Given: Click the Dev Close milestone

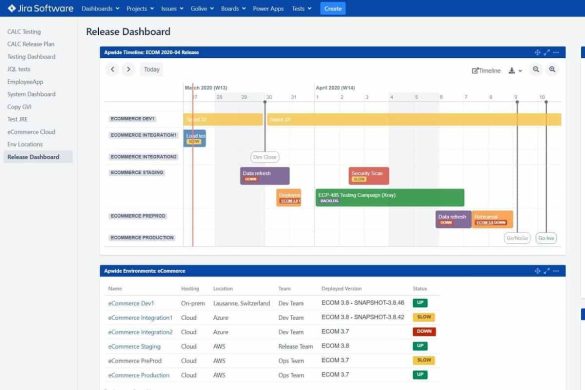Looking at the screenshot, I should click(x=265, y=157).
